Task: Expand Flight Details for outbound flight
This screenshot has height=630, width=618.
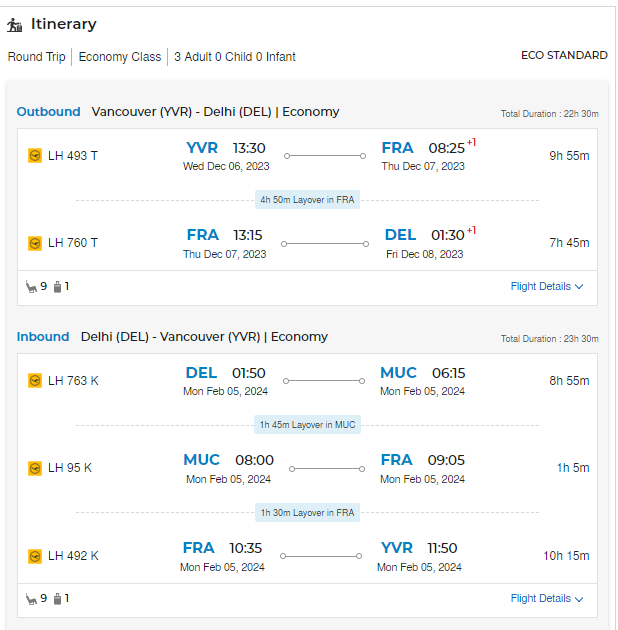Action: [540, 287]
